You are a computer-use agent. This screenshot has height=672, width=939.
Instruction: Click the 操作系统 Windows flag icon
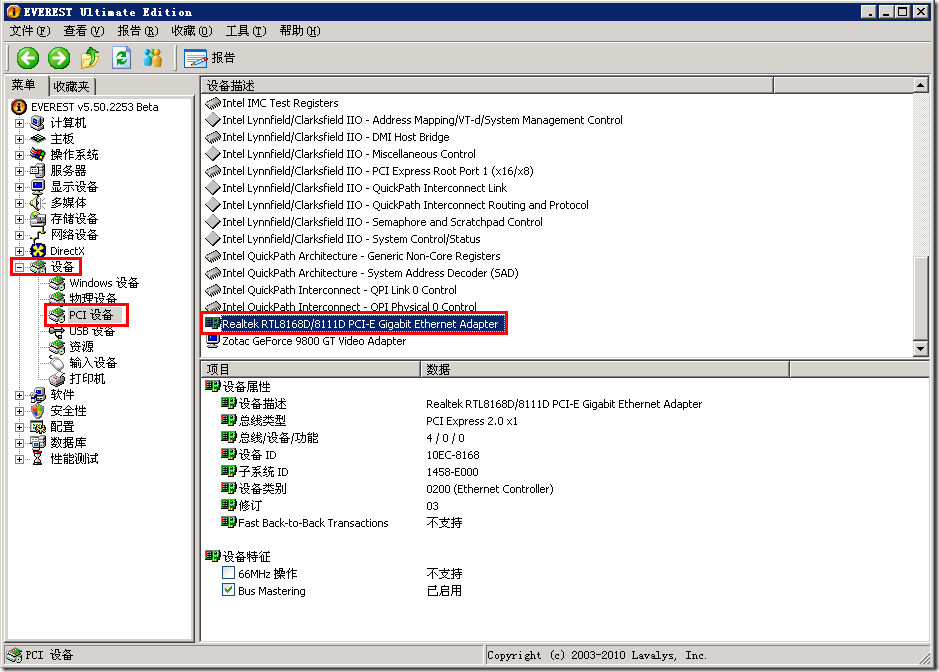point(38,155)
